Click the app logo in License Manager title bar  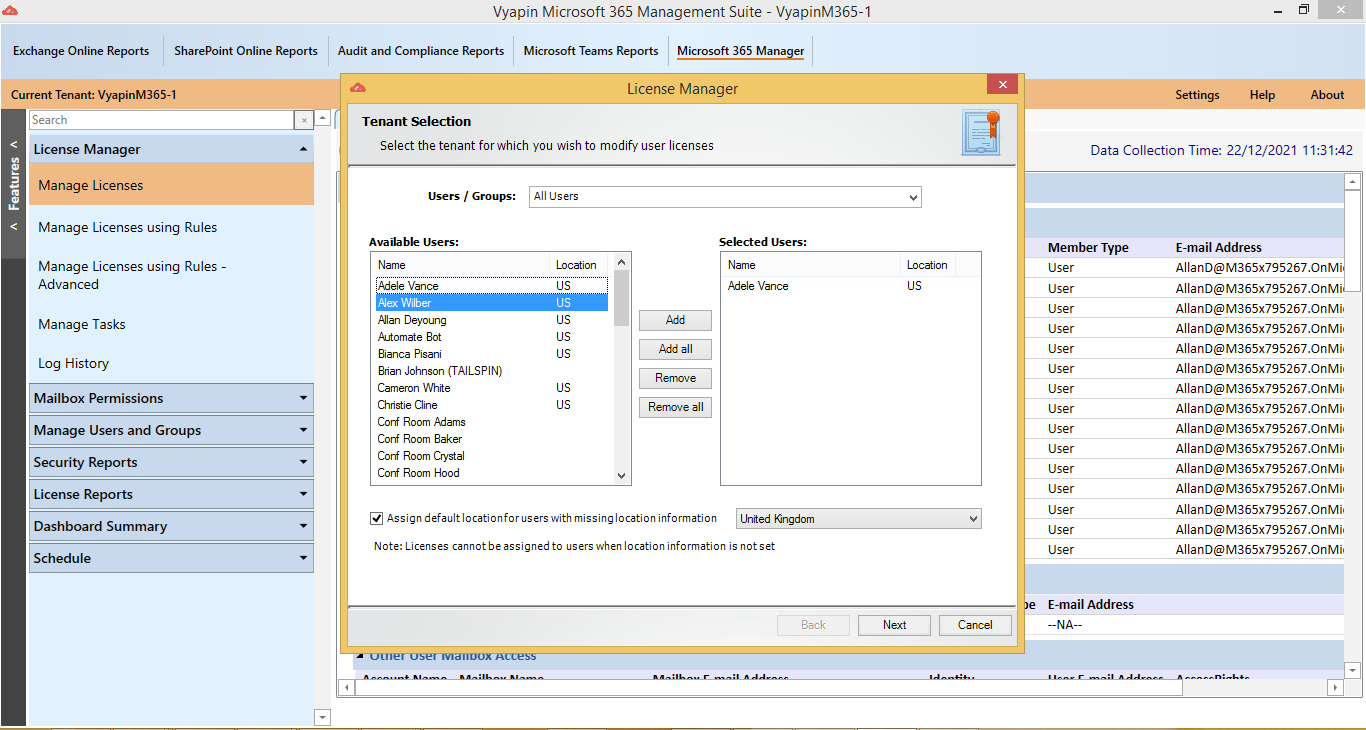coord(359,88)
